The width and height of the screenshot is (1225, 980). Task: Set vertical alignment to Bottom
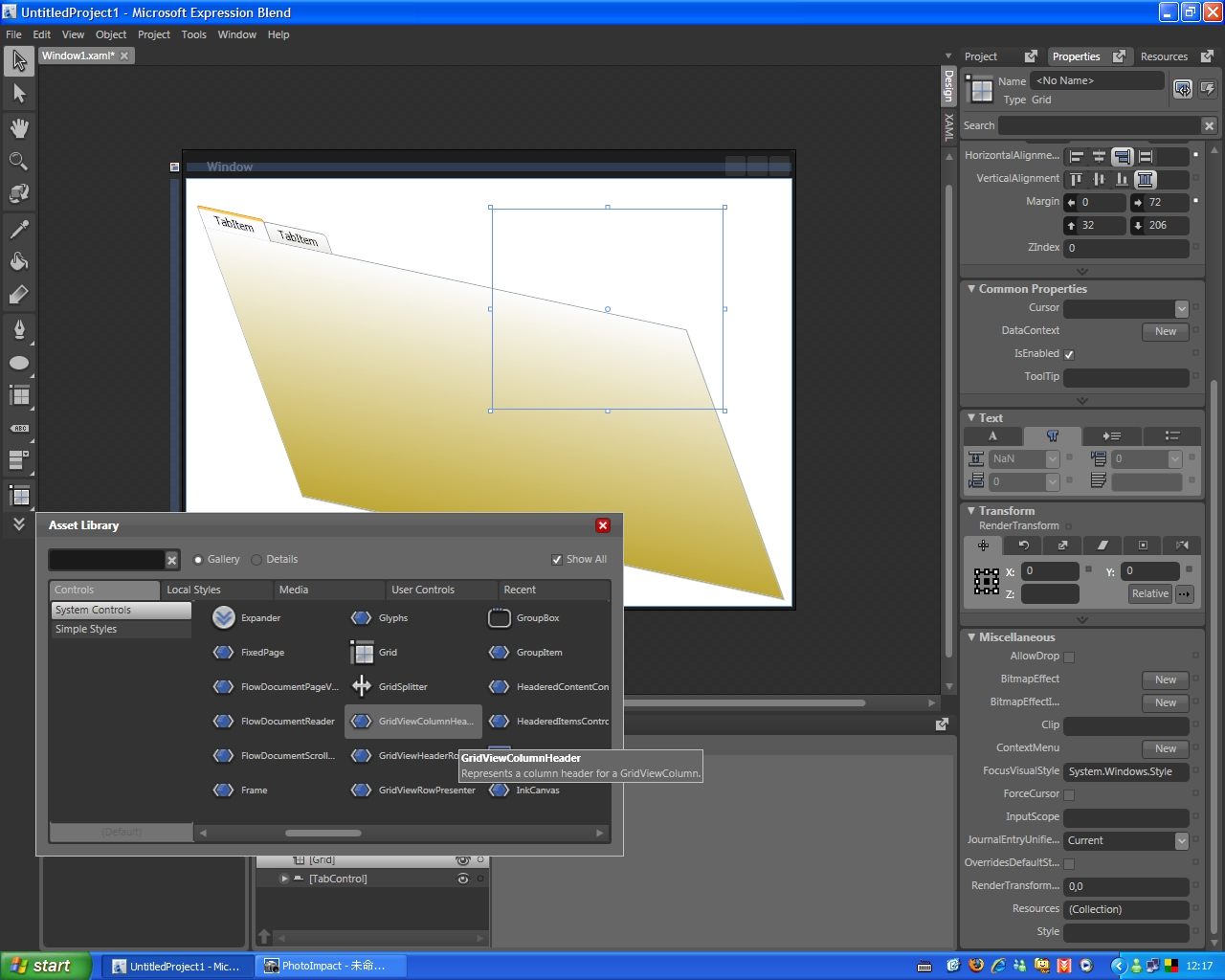click(x=1123, y=179)
